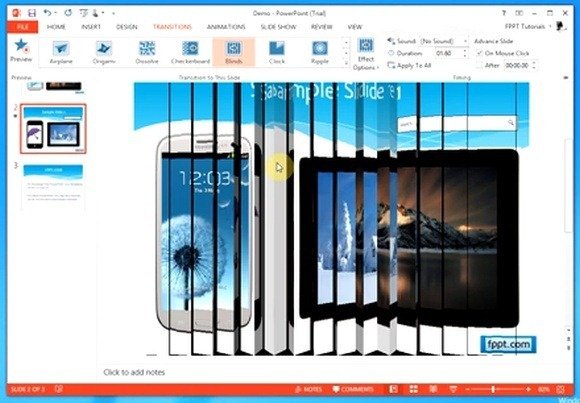Choose the Dissolve transition

pyautogui.click(x=147, y=52)
